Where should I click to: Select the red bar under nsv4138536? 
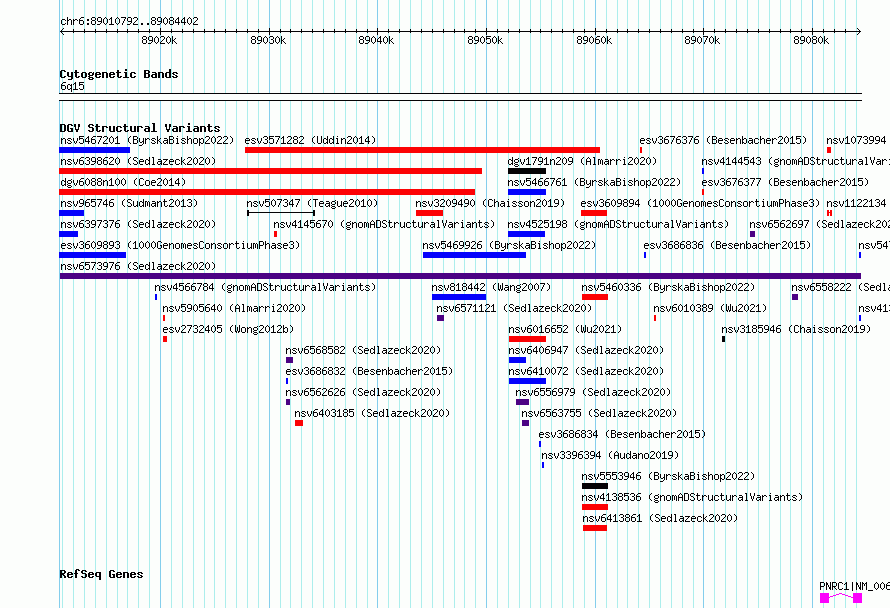click(595, 507)
